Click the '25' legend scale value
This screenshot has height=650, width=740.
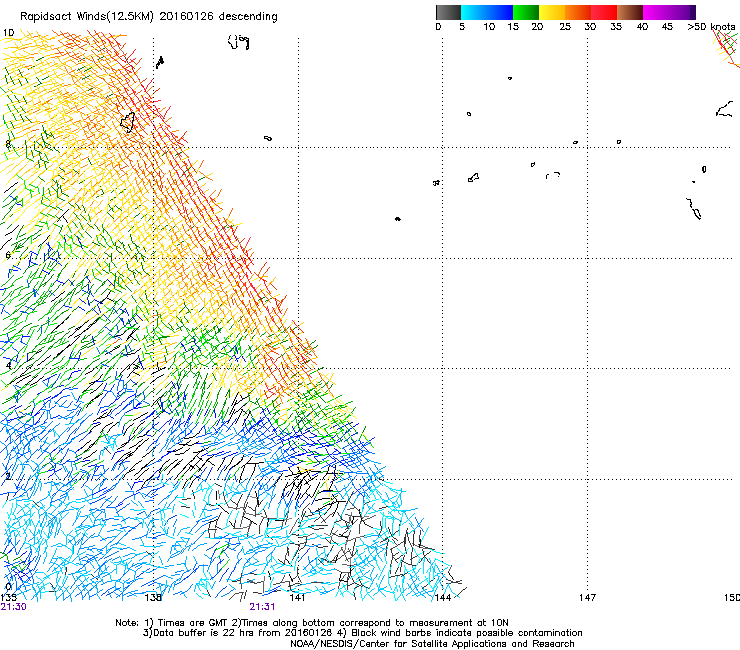pyautogui.click(x=565, y=27)
